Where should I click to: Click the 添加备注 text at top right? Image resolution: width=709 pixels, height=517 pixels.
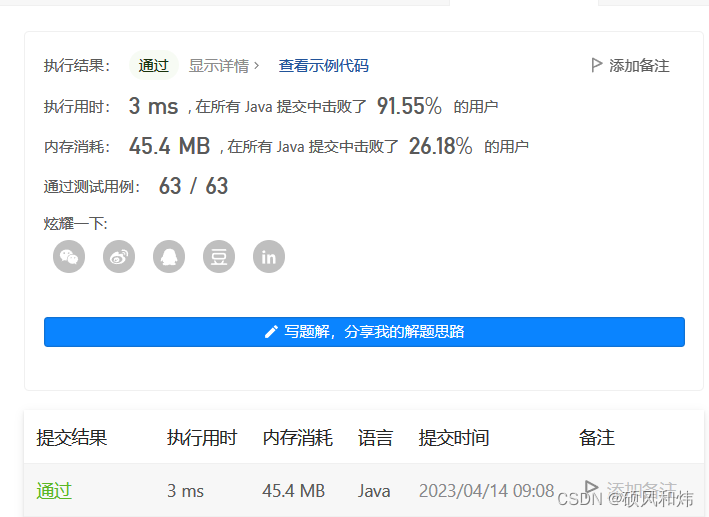(639, 66)
